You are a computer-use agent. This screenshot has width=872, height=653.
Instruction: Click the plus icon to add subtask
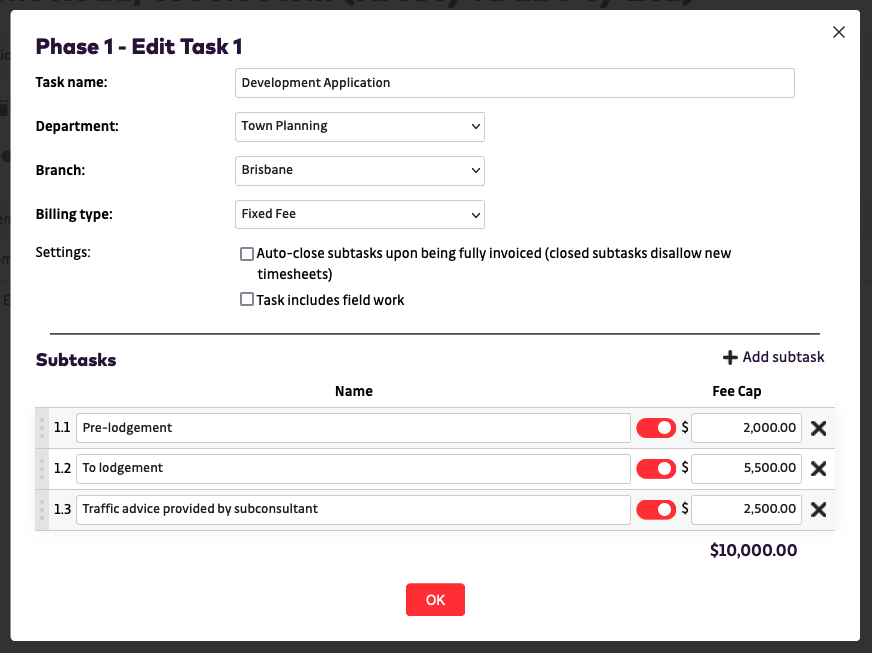pos(730,358)
